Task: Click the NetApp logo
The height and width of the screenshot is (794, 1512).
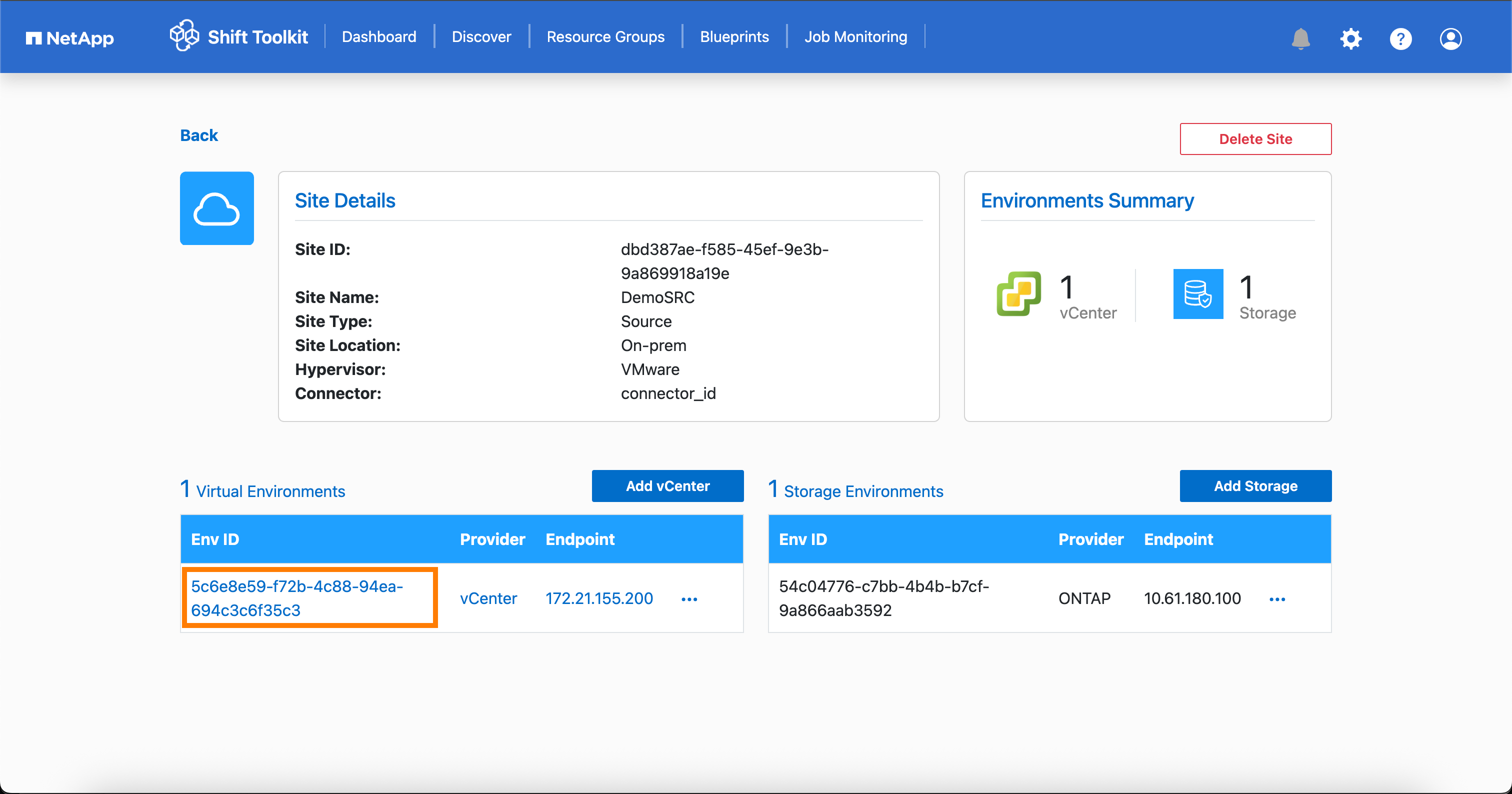Action: (x=70, y=38)
